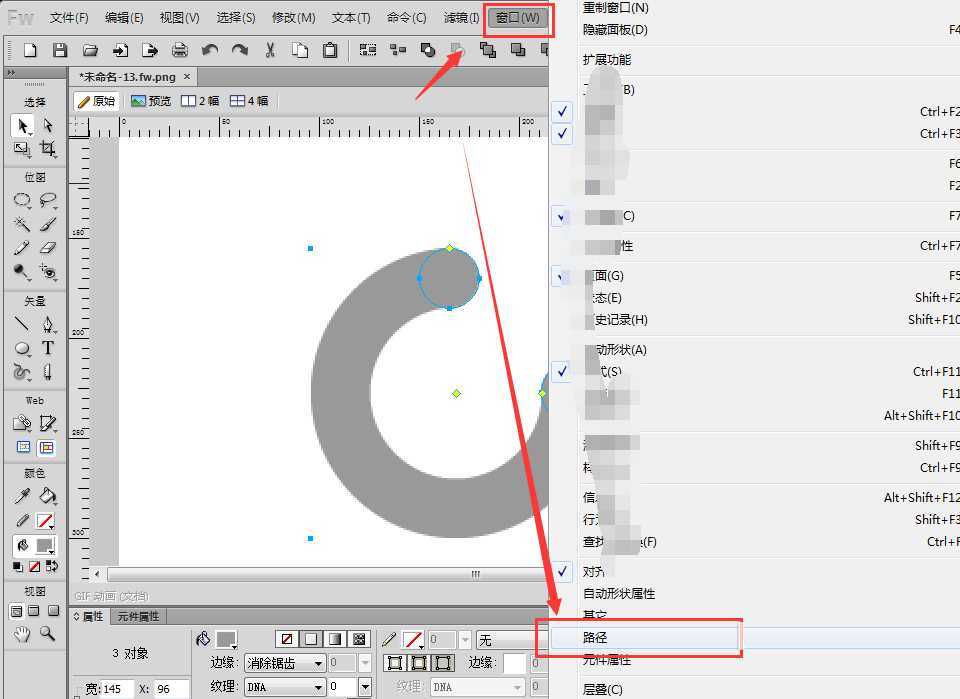Click the Cut scissors icon
Viewport: 960px width, 699px height.
coord(270,50)
